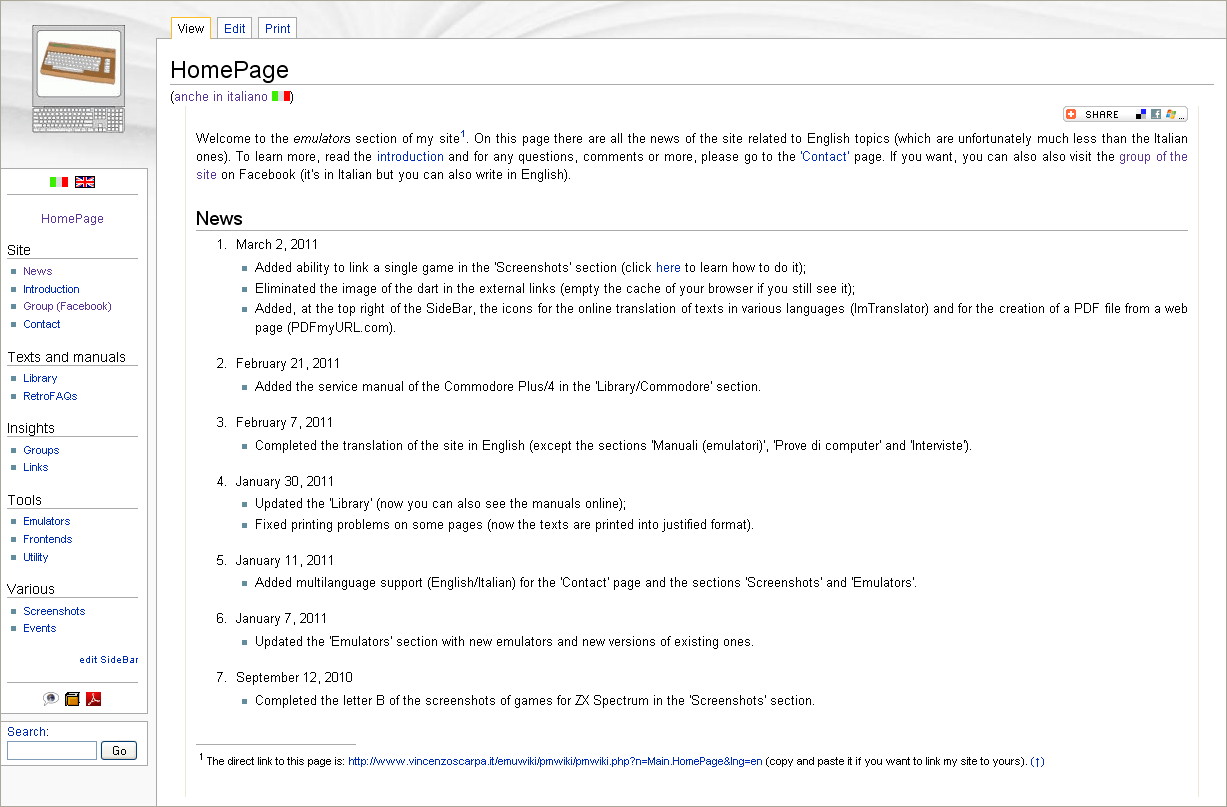Open the direct vincenzoscarpa.it URL in the footnote
The image size is (1227, 807).
click(x=555, y=762)
